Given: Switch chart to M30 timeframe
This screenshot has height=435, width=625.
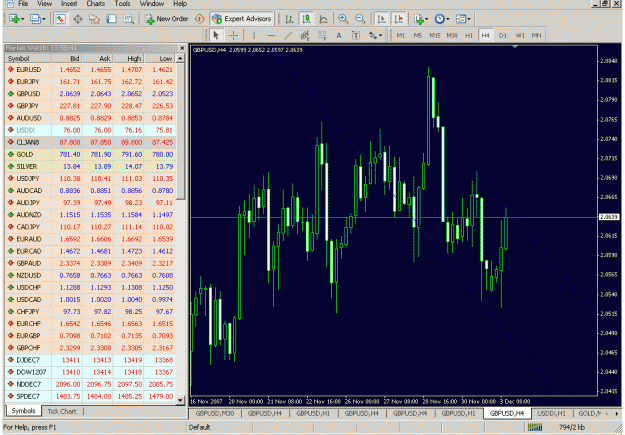Looking at the screenshot, I should [452, 35].
